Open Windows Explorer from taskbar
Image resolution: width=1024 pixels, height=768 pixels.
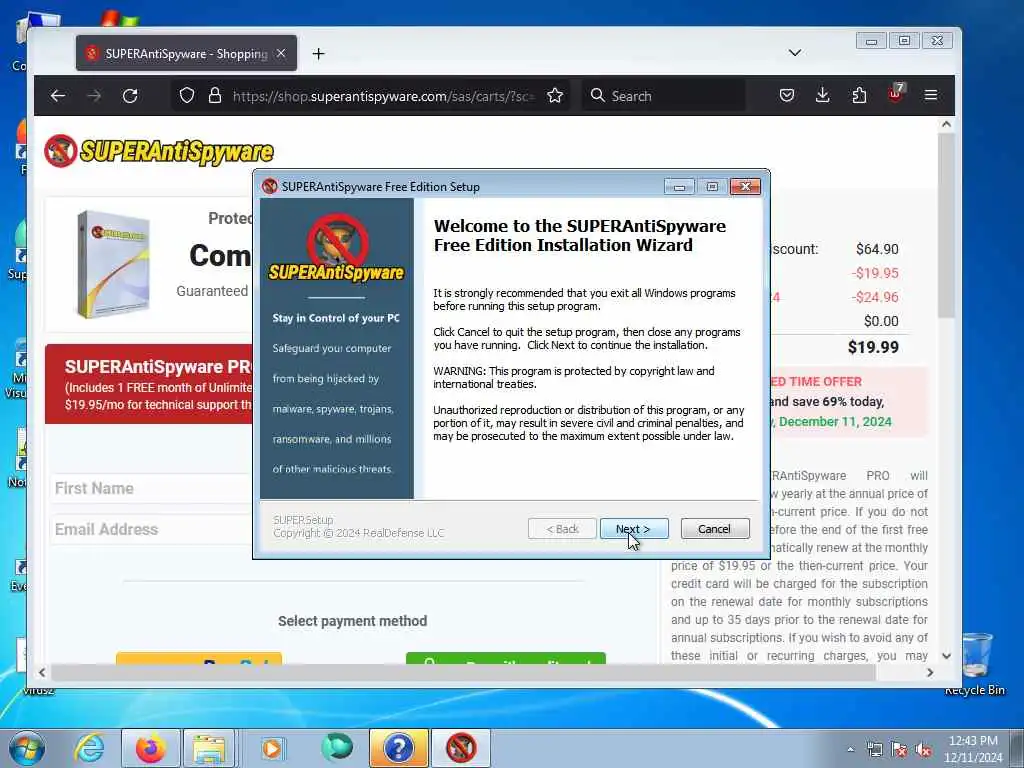pos(208,748)
